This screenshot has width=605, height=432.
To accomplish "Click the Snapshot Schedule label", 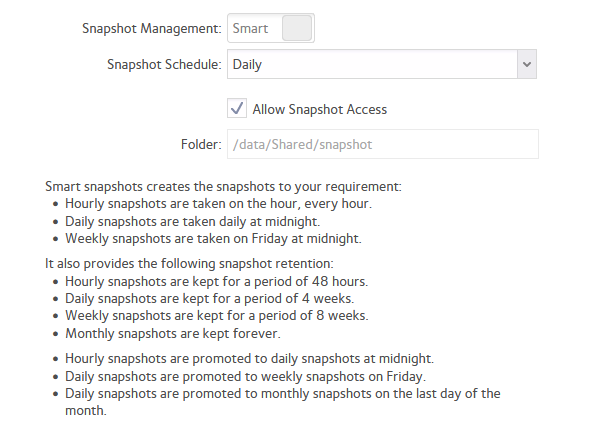I will [164, 64].
